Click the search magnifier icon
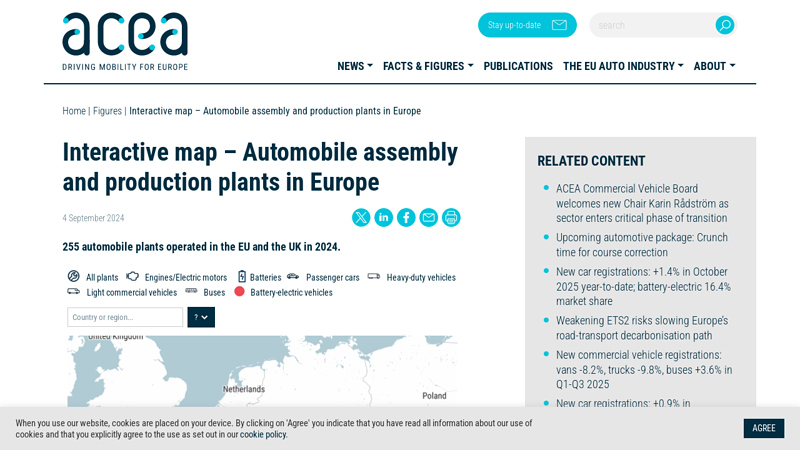 point(724,25)
